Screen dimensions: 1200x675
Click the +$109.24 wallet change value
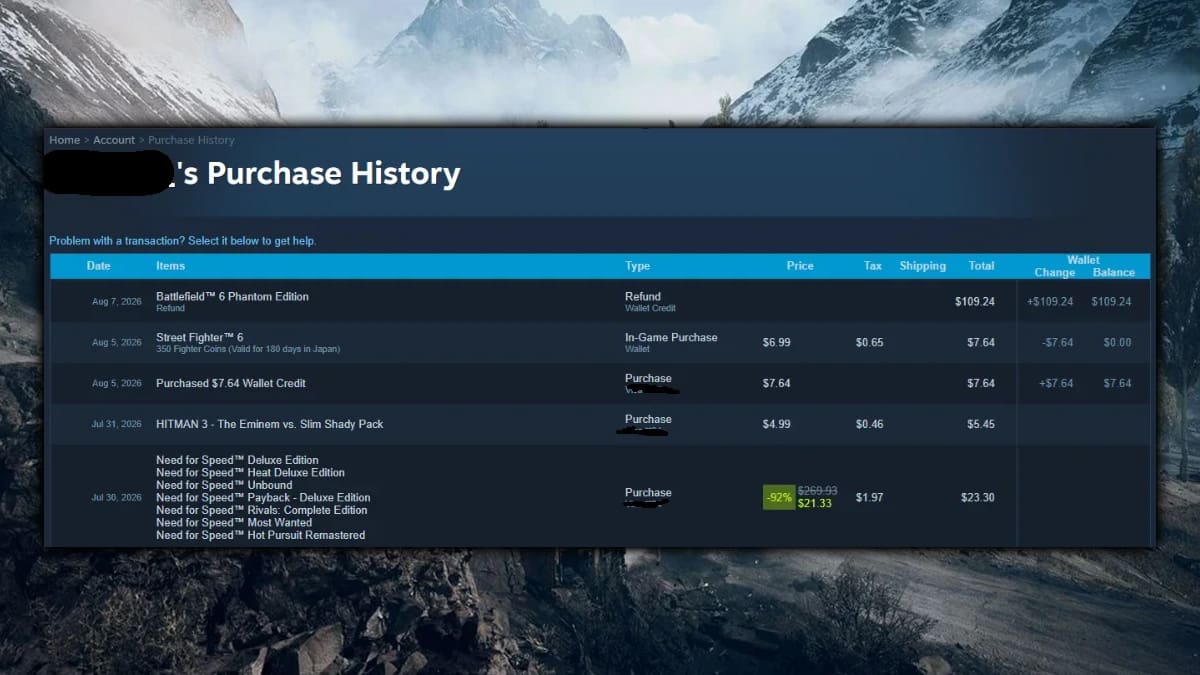pyautogui.click(x=1050, y=301)
